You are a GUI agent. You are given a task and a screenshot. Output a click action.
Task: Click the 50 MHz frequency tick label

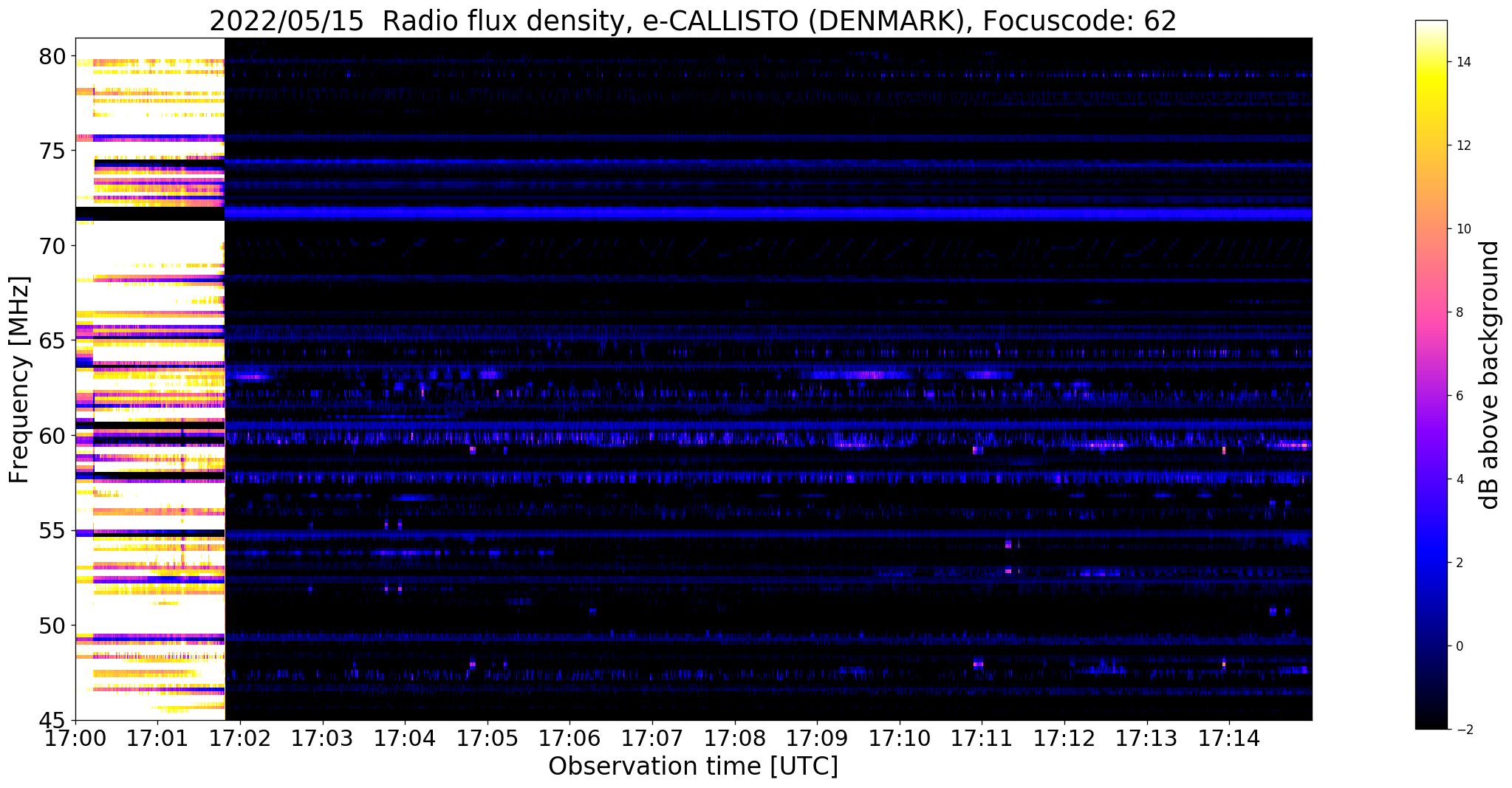coord(53,626)
